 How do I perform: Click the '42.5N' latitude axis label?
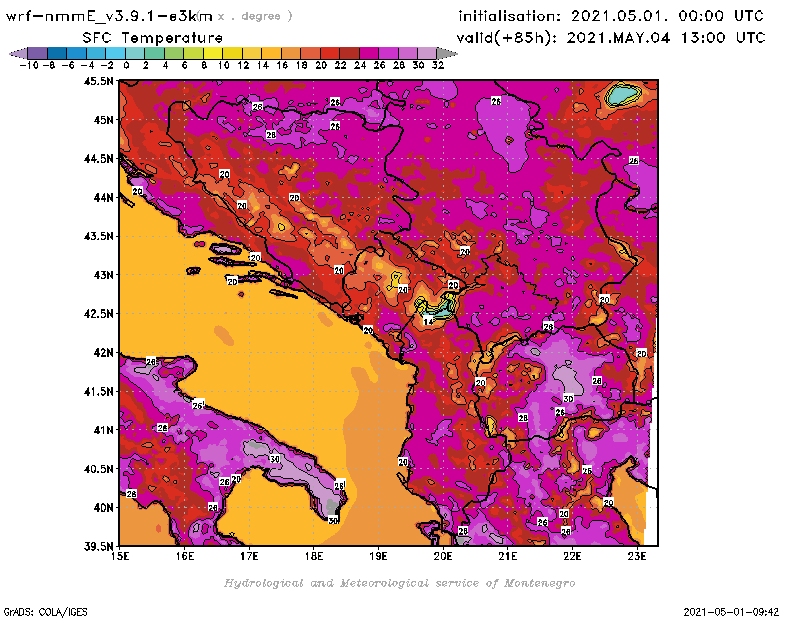coord(98,314)
